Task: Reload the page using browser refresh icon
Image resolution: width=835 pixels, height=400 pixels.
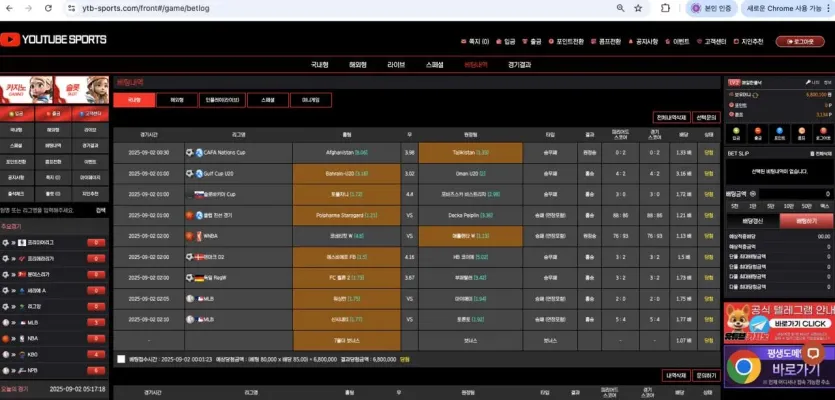Action: [48, 8]
